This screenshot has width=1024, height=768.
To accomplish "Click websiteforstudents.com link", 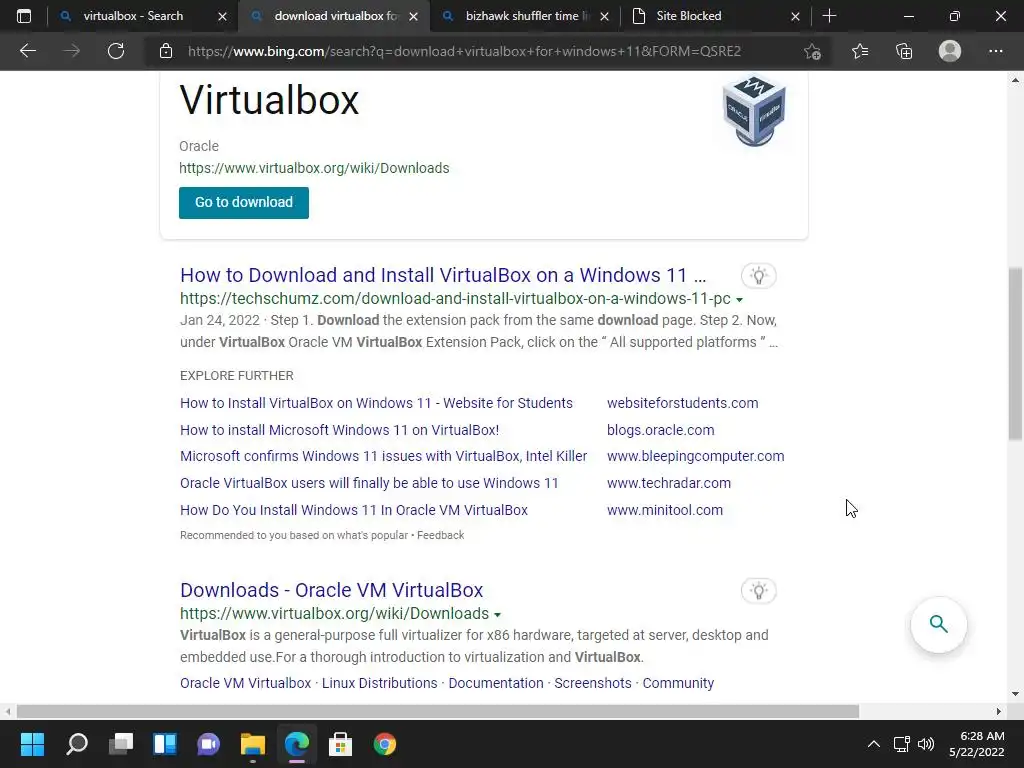I will tap(682, 403).
